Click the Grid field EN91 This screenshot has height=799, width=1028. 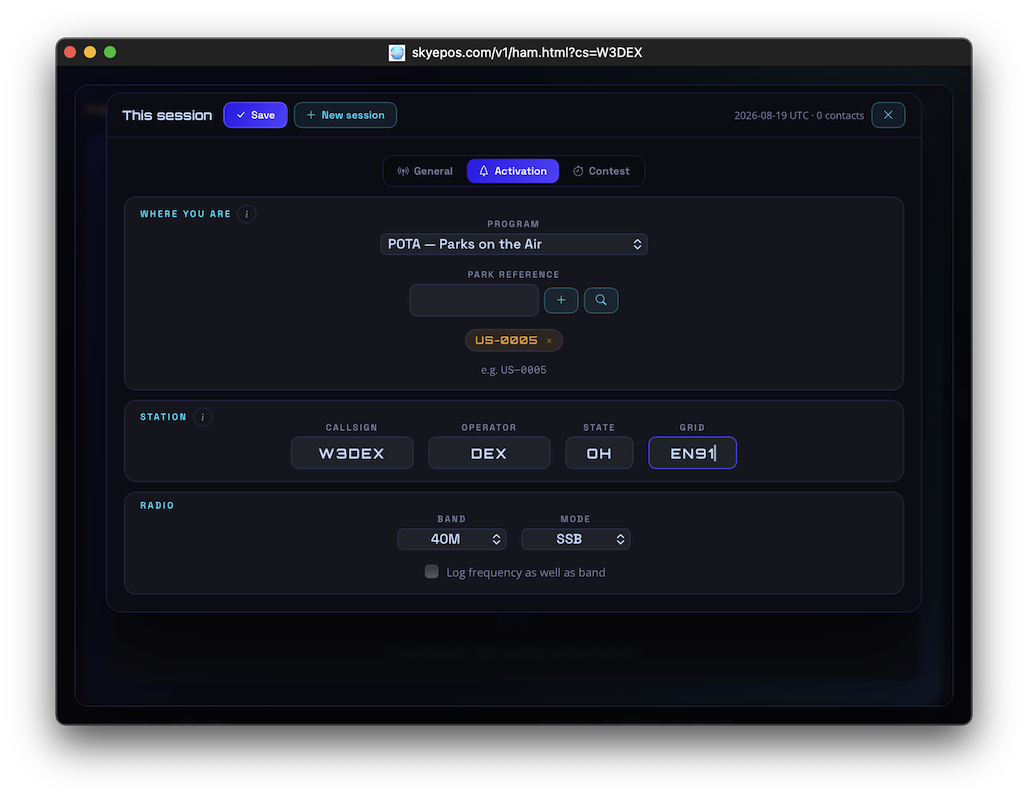[692, 453]
